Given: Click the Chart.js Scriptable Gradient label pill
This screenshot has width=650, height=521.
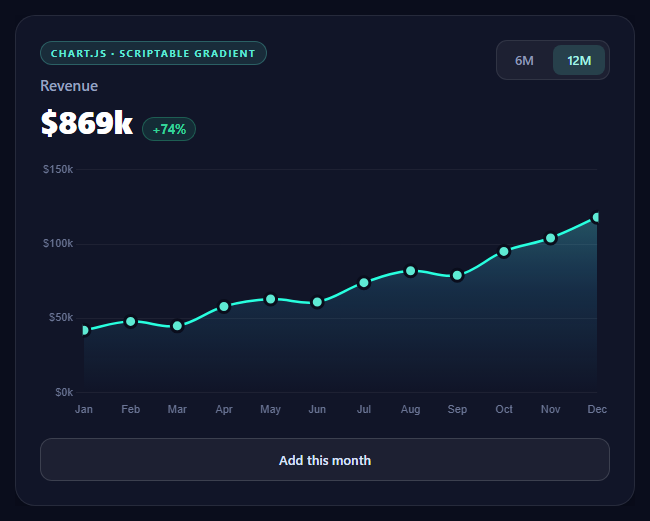Looking at the screenshot, I should pyautogui.click(x=153, y=53).
